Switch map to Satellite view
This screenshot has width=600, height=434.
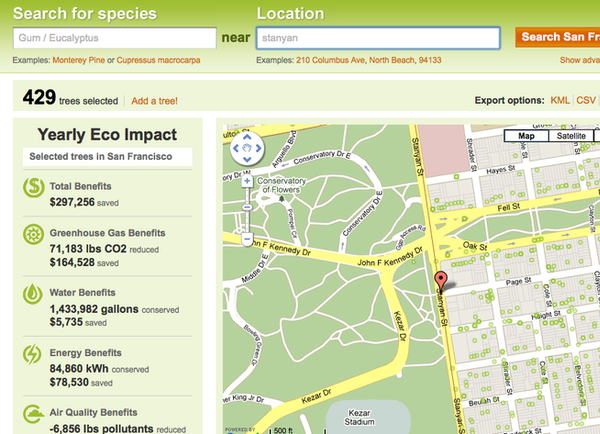click(x=571, y=136)
